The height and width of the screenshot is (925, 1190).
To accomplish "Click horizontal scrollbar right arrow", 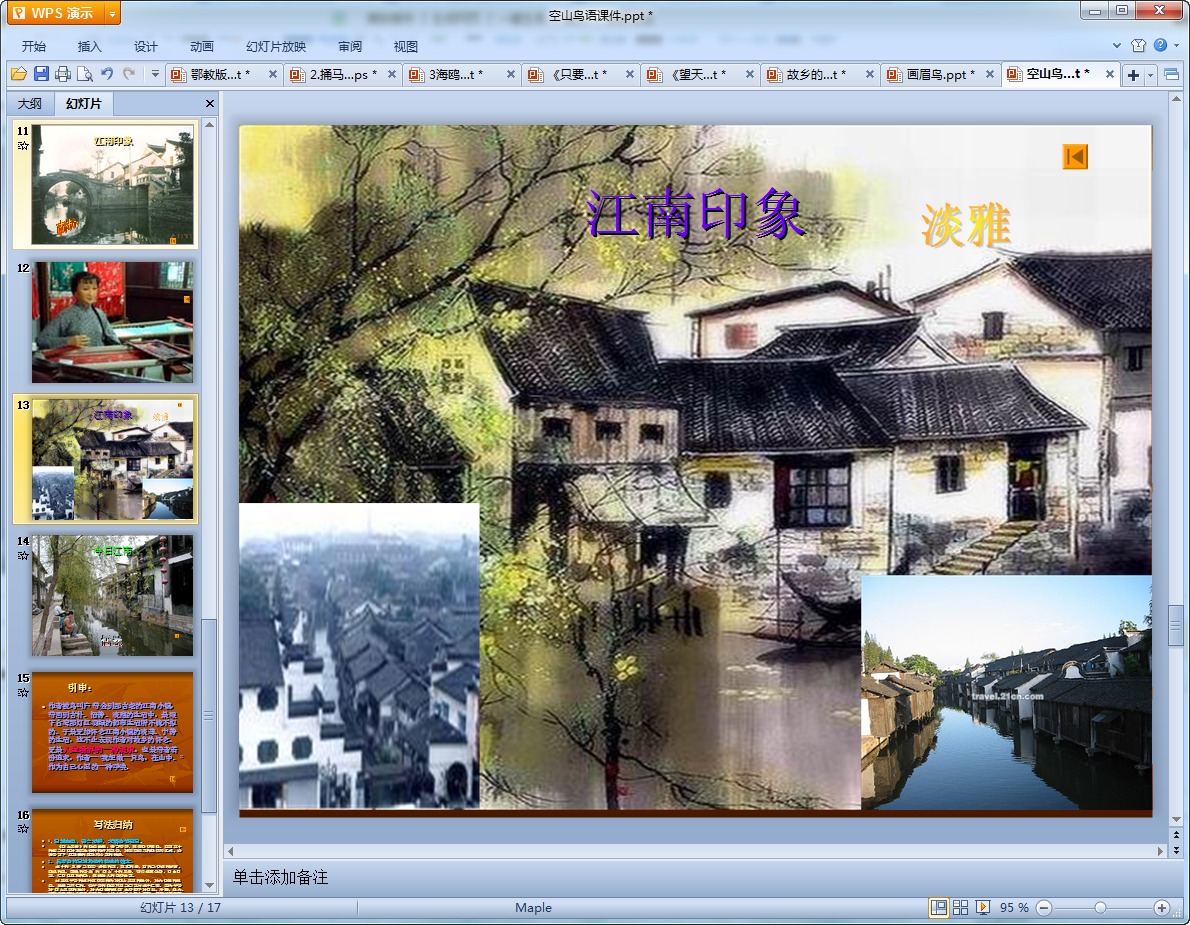I will click(x=1160, y=851).
